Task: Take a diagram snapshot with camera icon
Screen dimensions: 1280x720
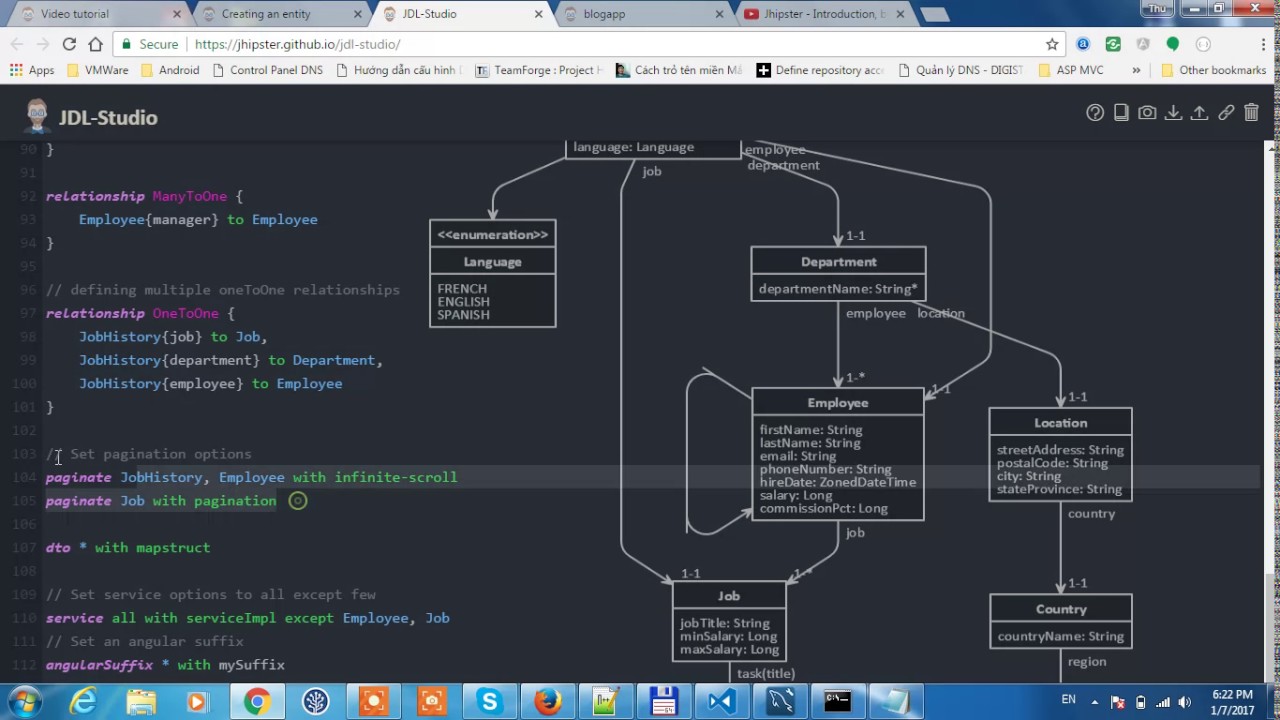Action: pos(1147,113)
